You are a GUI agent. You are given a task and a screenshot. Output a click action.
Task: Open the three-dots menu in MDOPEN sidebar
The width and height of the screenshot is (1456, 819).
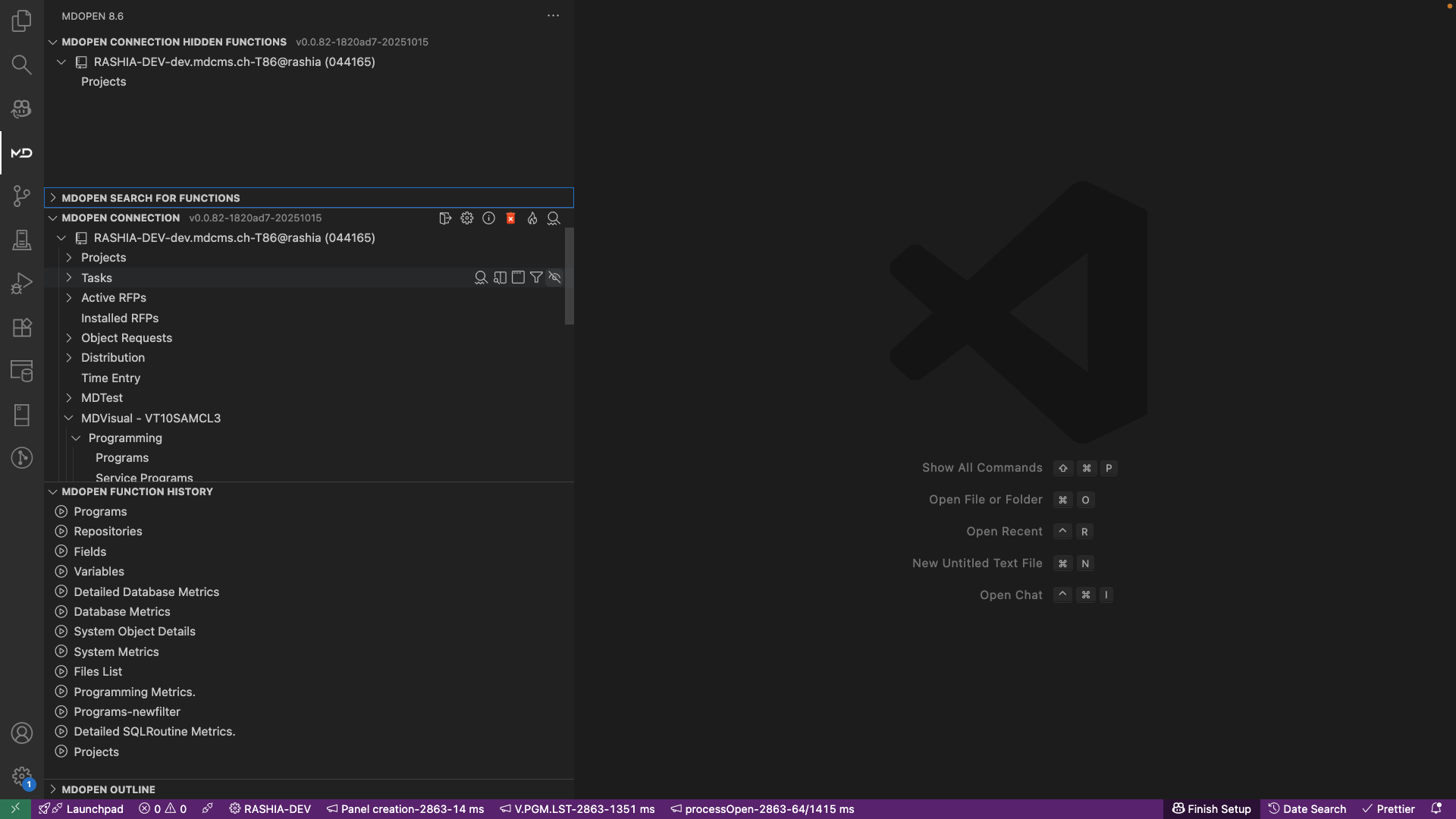[553, 16]
